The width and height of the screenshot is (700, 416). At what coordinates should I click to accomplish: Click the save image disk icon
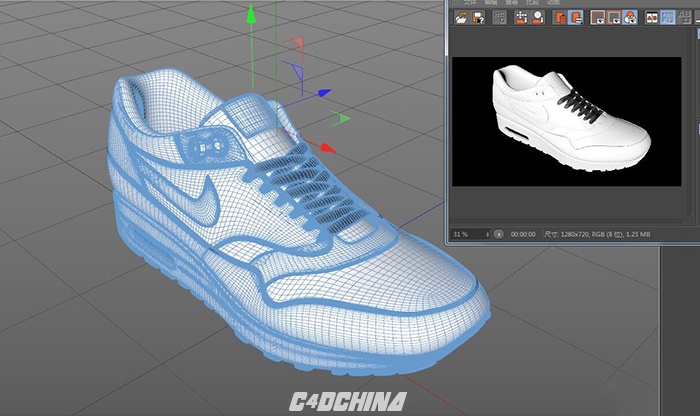[478, 17]
